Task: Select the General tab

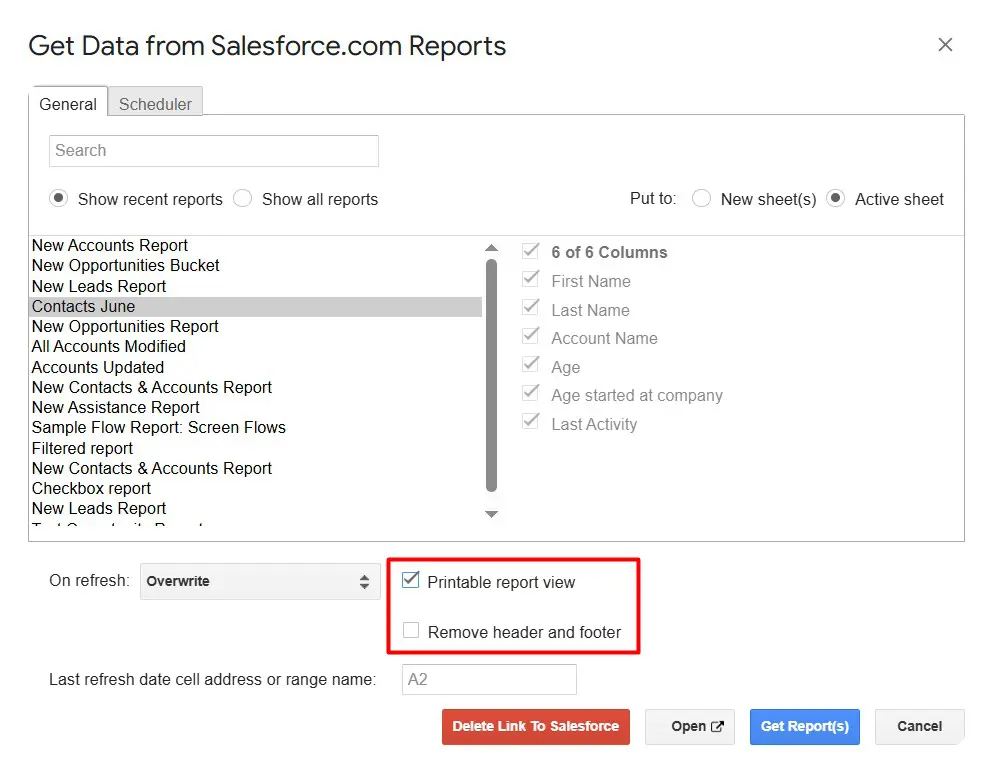Action: click(x=68, y=103)
